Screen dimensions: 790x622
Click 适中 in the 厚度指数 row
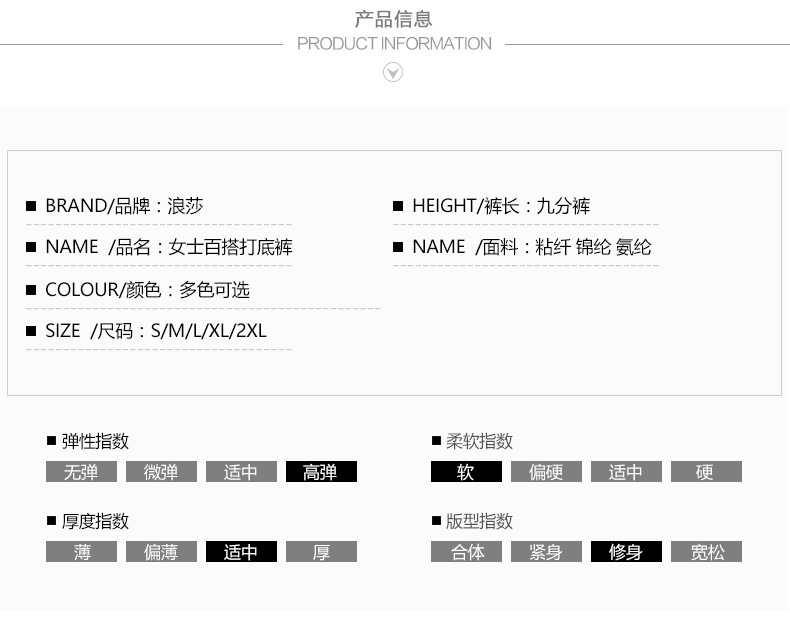pos(241,552)
